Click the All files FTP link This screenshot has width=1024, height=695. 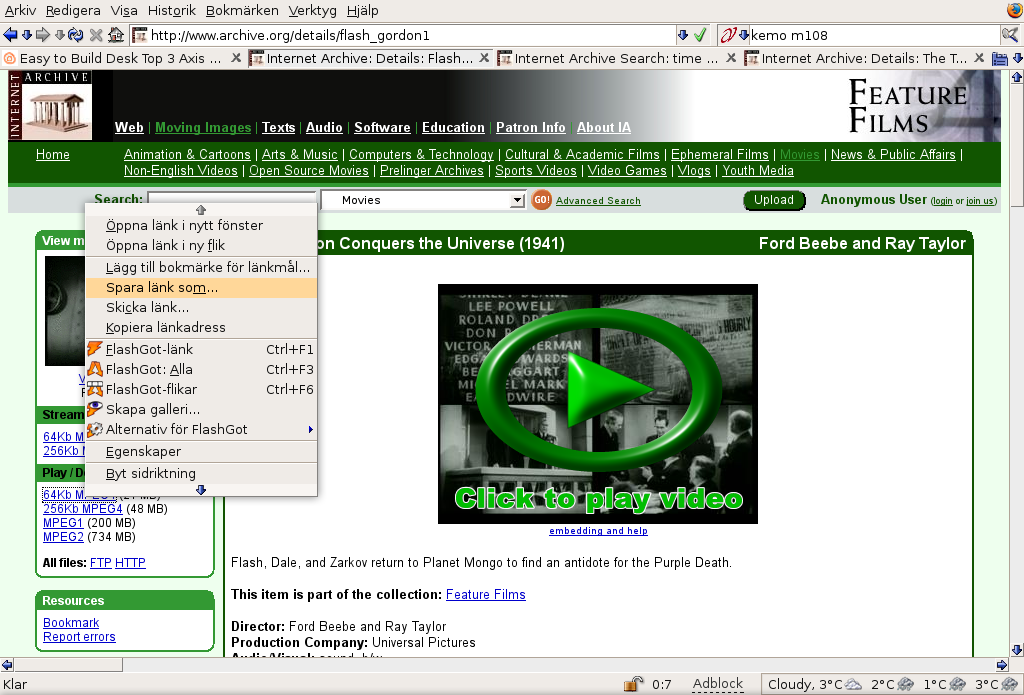point(101,562)
